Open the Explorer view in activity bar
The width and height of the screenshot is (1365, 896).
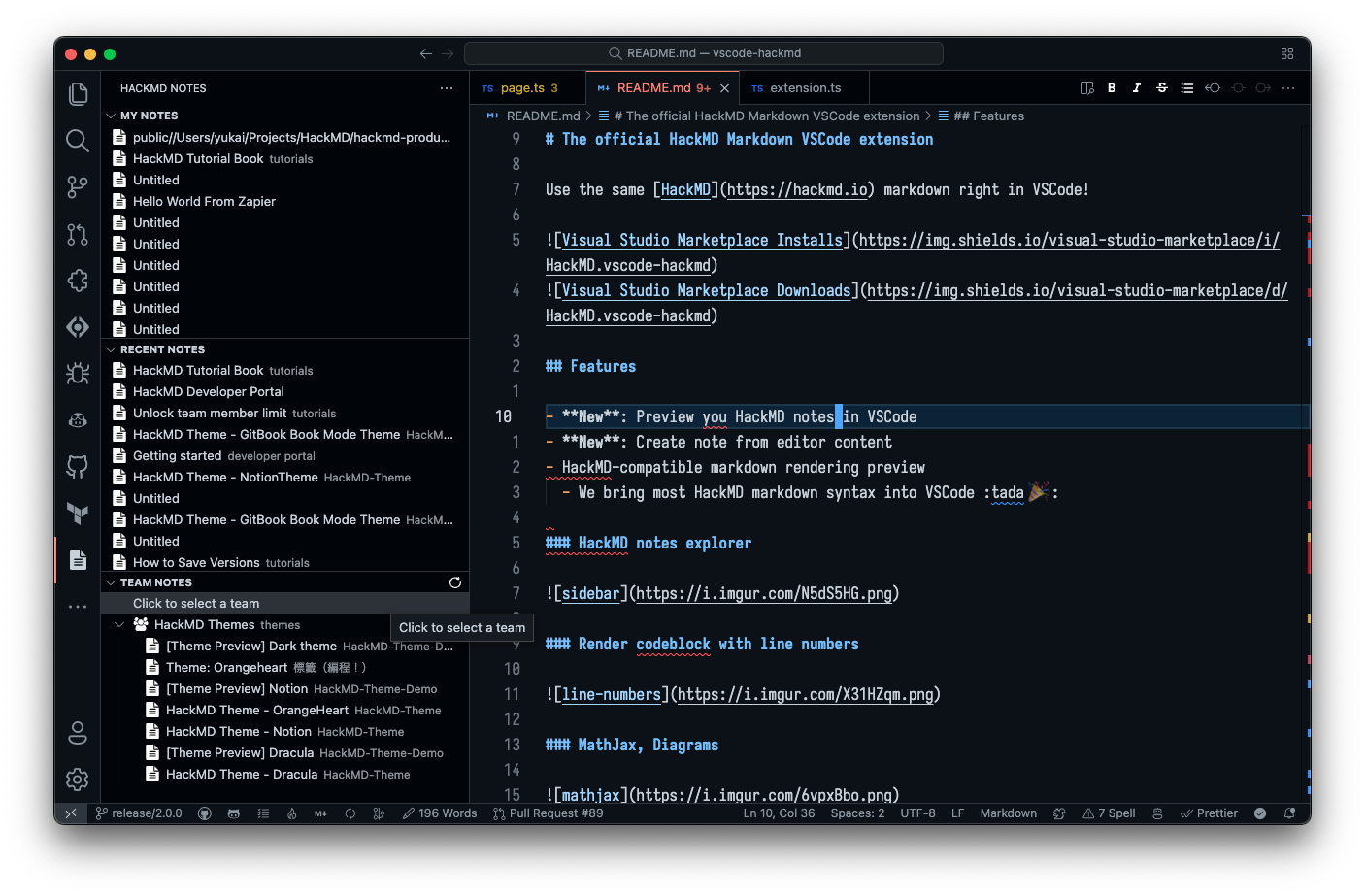(x=78, y=94)
